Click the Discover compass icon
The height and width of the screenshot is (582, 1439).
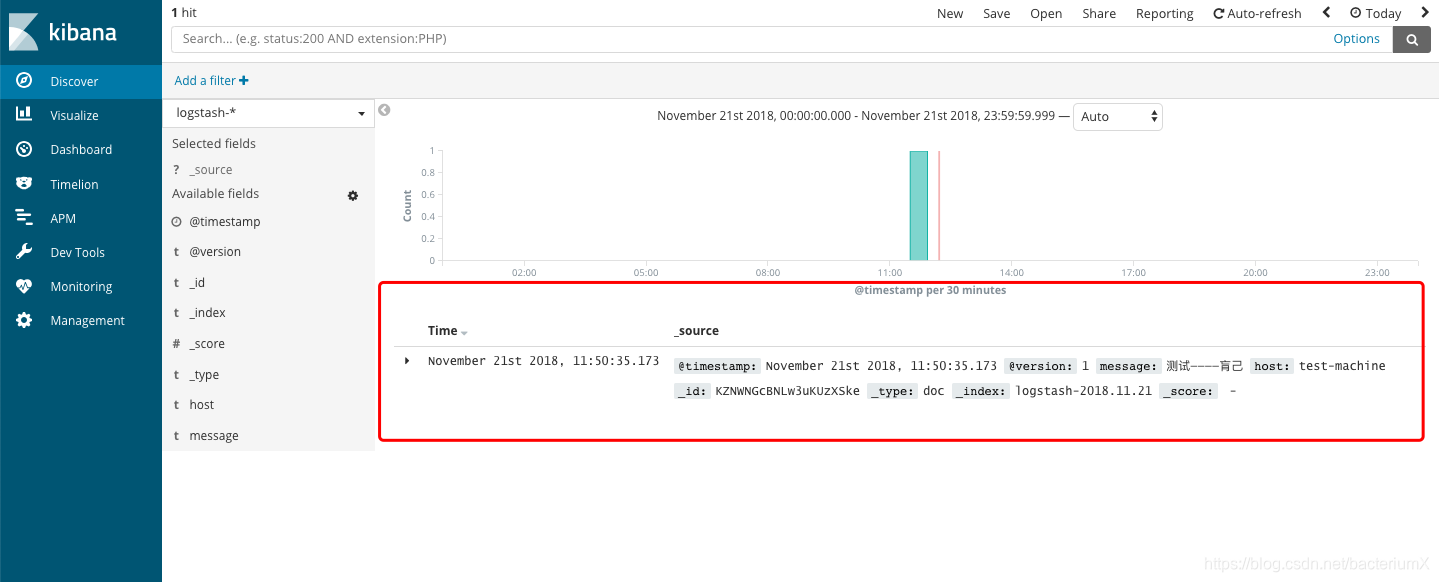[25, 81]
